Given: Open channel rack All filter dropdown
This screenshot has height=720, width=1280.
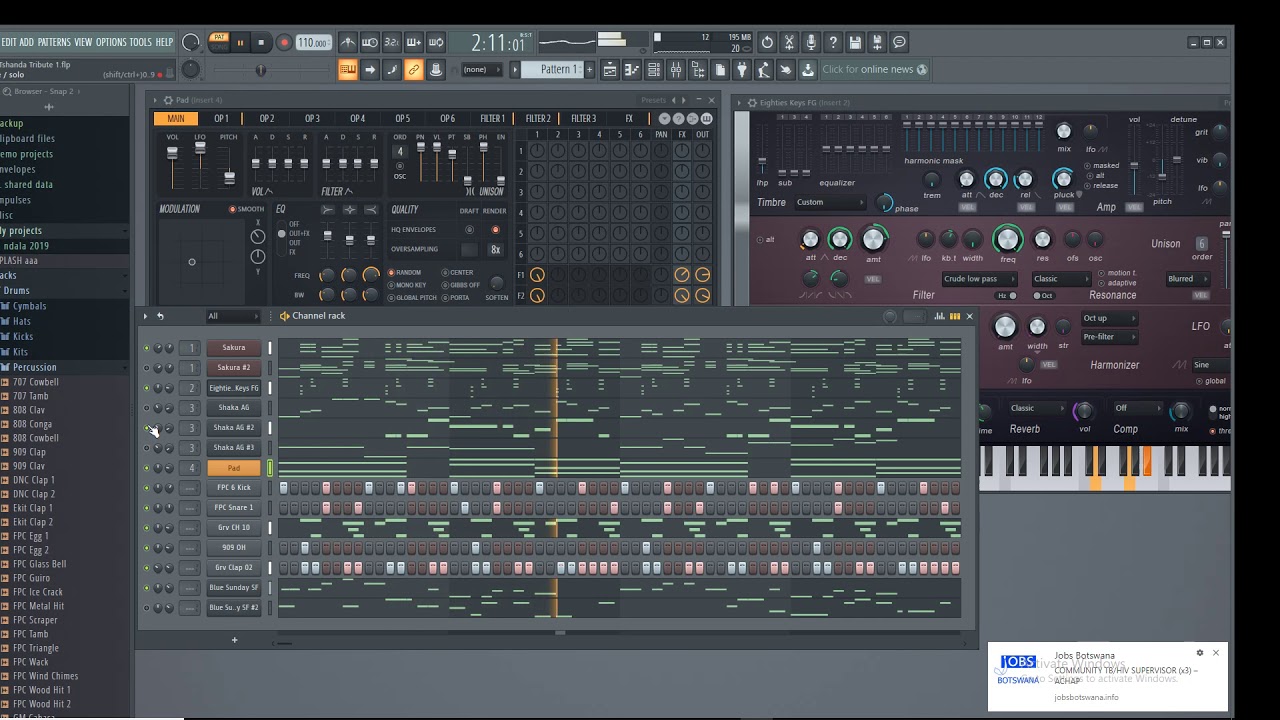Looking at the screenshot, I should click(232, 316).
